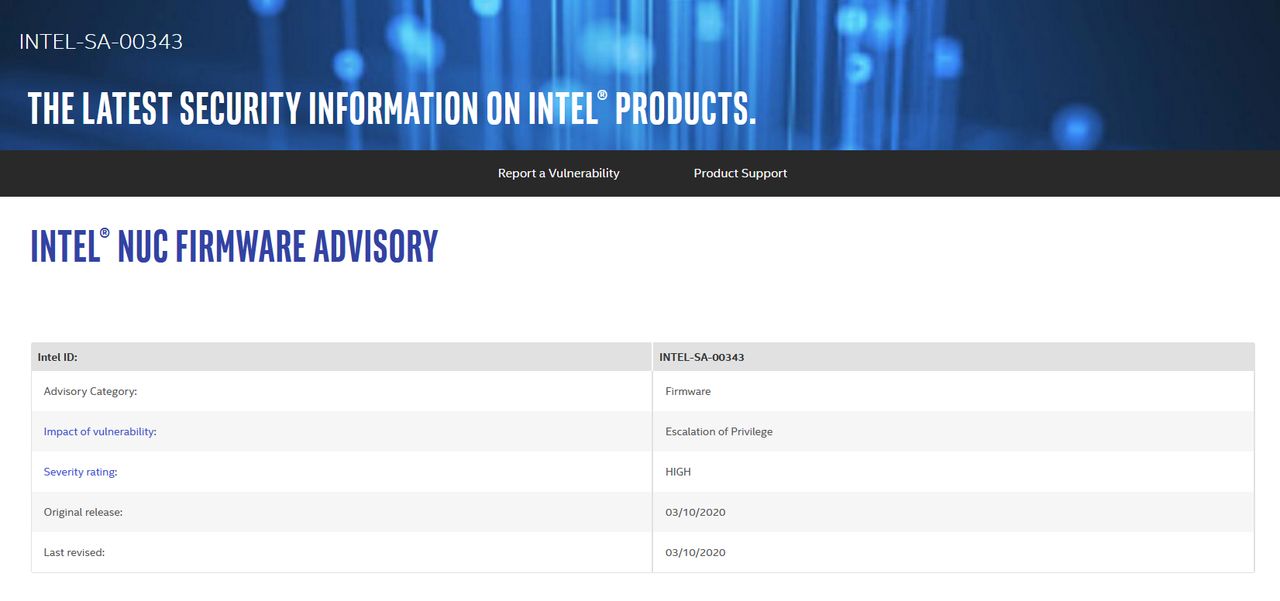Open the Severity rating definition link

[79, 471]
